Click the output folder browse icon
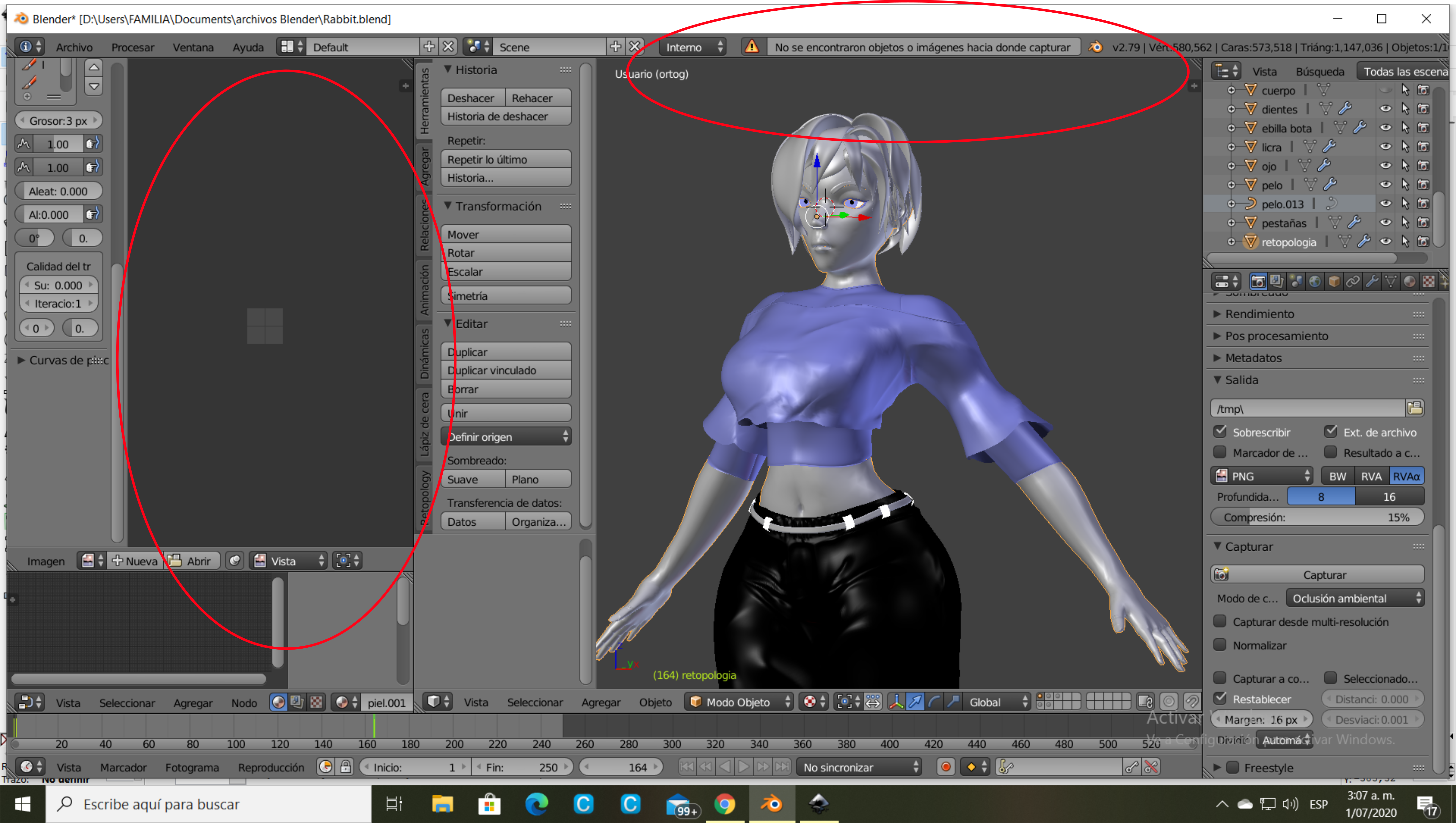The height and width of the screenshot is (823, 1456). pyautogui.click(x=1415, y=408)
